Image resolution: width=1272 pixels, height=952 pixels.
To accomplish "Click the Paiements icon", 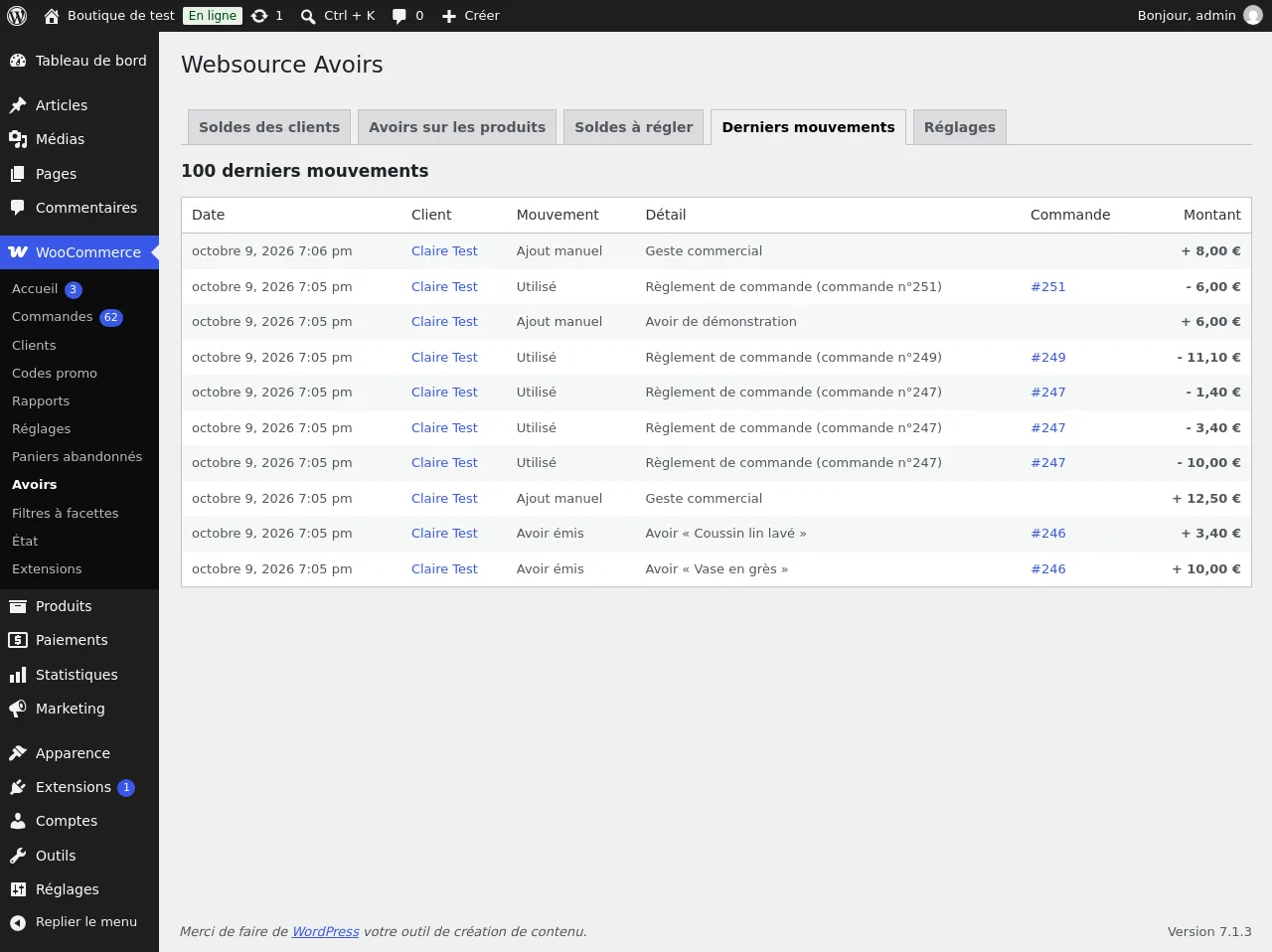I will point(18,640).
